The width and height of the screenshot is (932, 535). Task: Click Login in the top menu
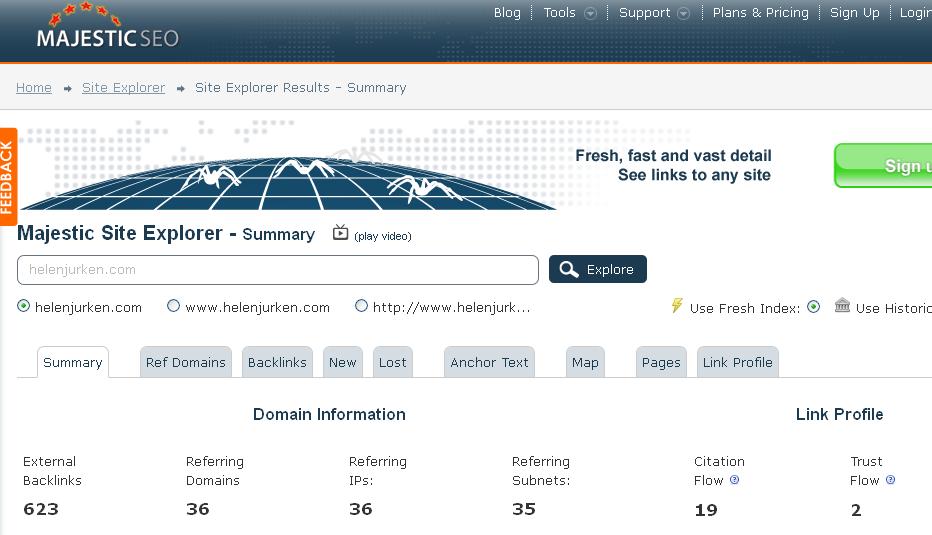(x=915, y=12)
